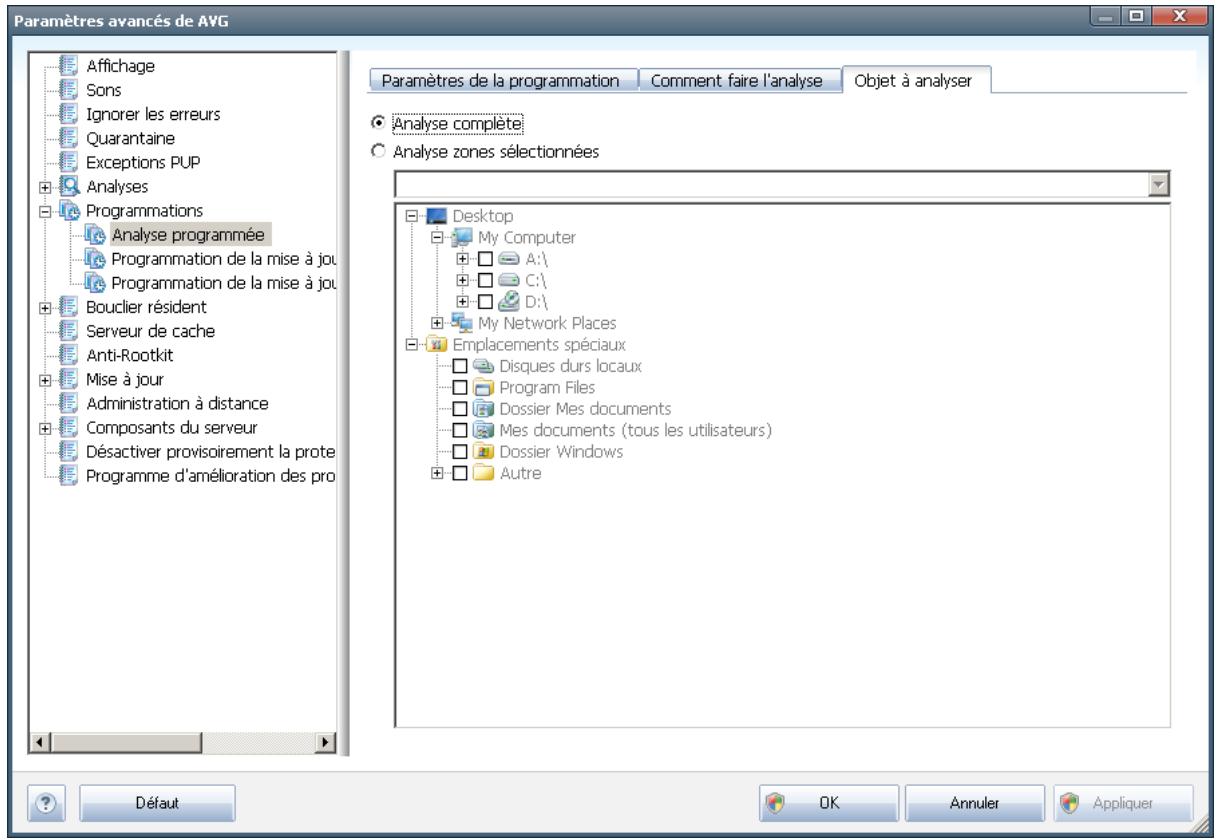Click the Appliquer button

pyautogui.click(x=1122, y=801)
